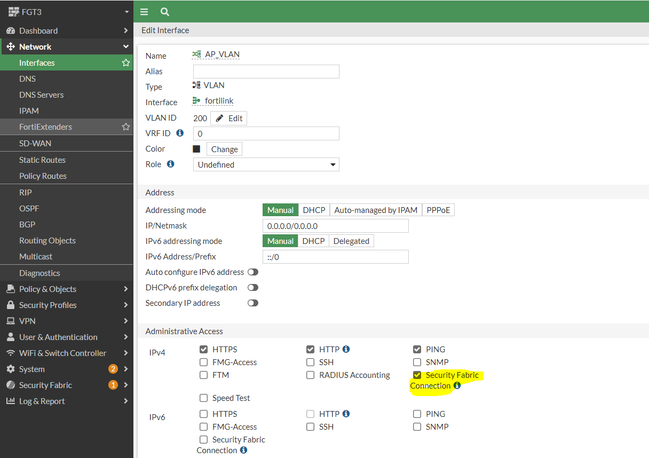Toggle Auto configure IPv6 address switch
Viewport: 649px width, 458px height.
tap(253, 272)
